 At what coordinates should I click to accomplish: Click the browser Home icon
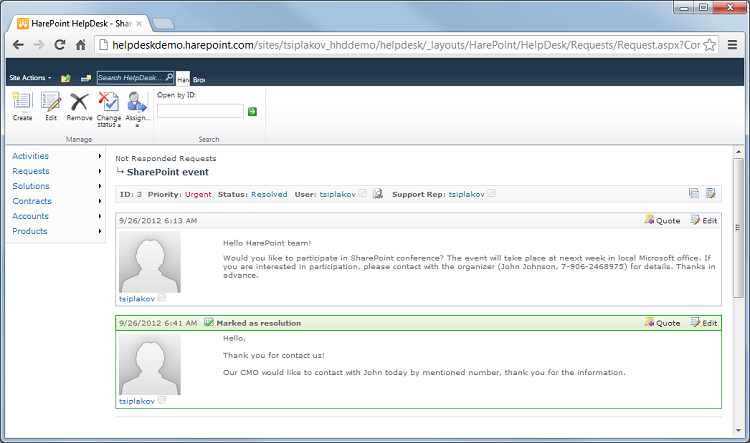pos(81,45)
